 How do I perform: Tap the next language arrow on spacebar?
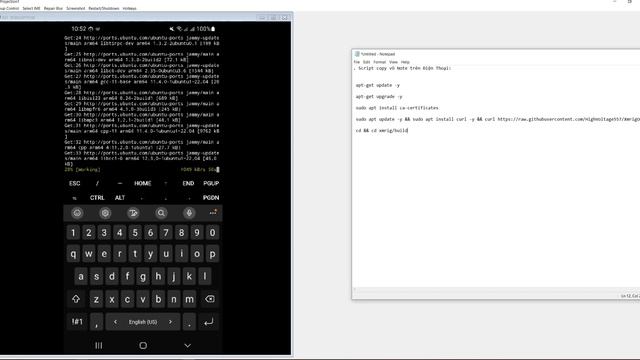(x=170, y=322)
